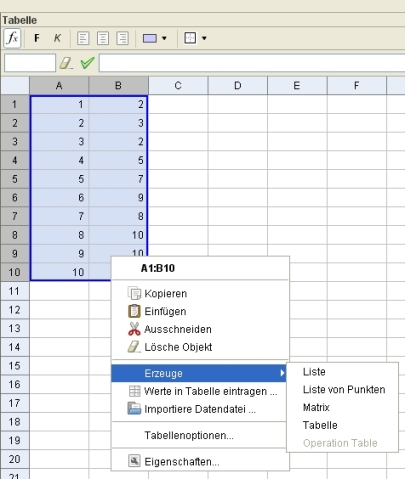Viewport: 405px width, 479px height.
Task: Align cell text left
Action: point(83,38)
